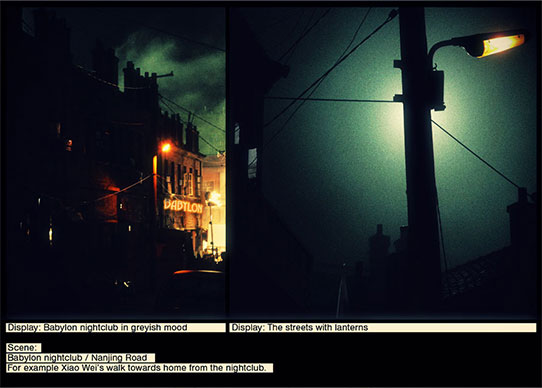Click the 'Babylon nightclub / Nanjing Road' text line
Image resolution: width=542 pixels, height=388 pixels.
tap(77, 358)
